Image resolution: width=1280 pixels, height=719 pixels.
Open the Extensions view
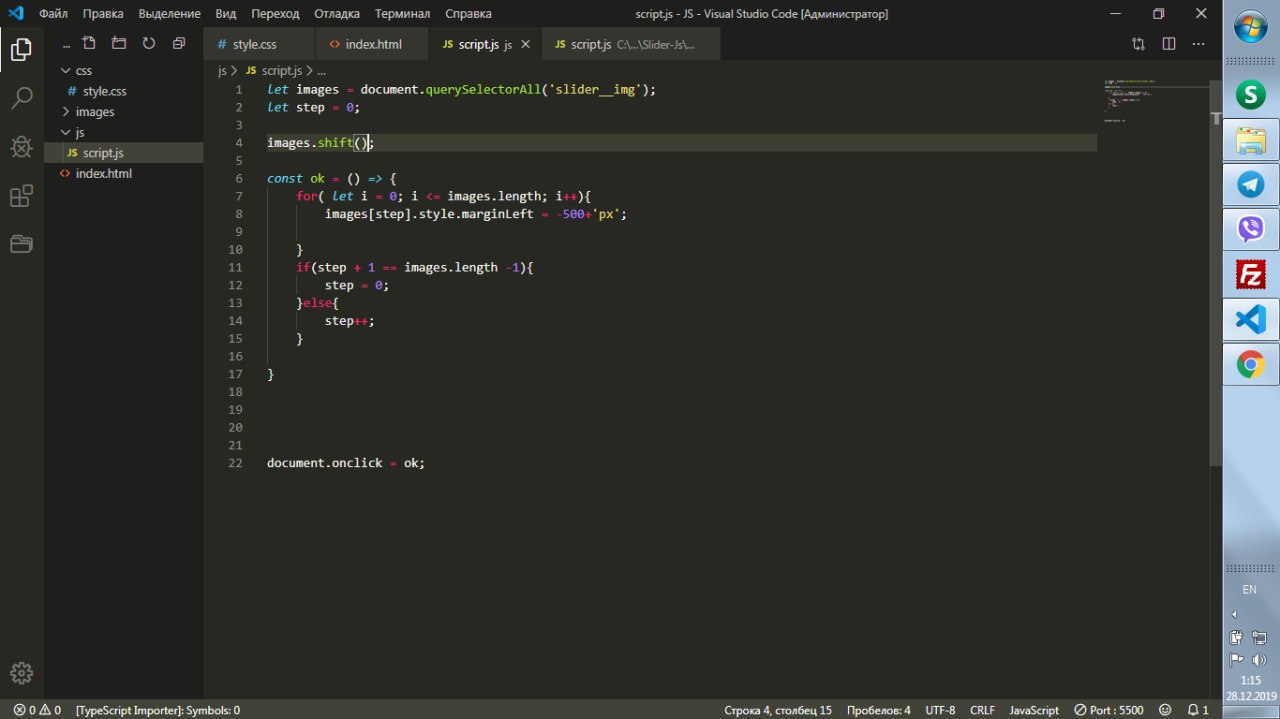pos(21,196)
